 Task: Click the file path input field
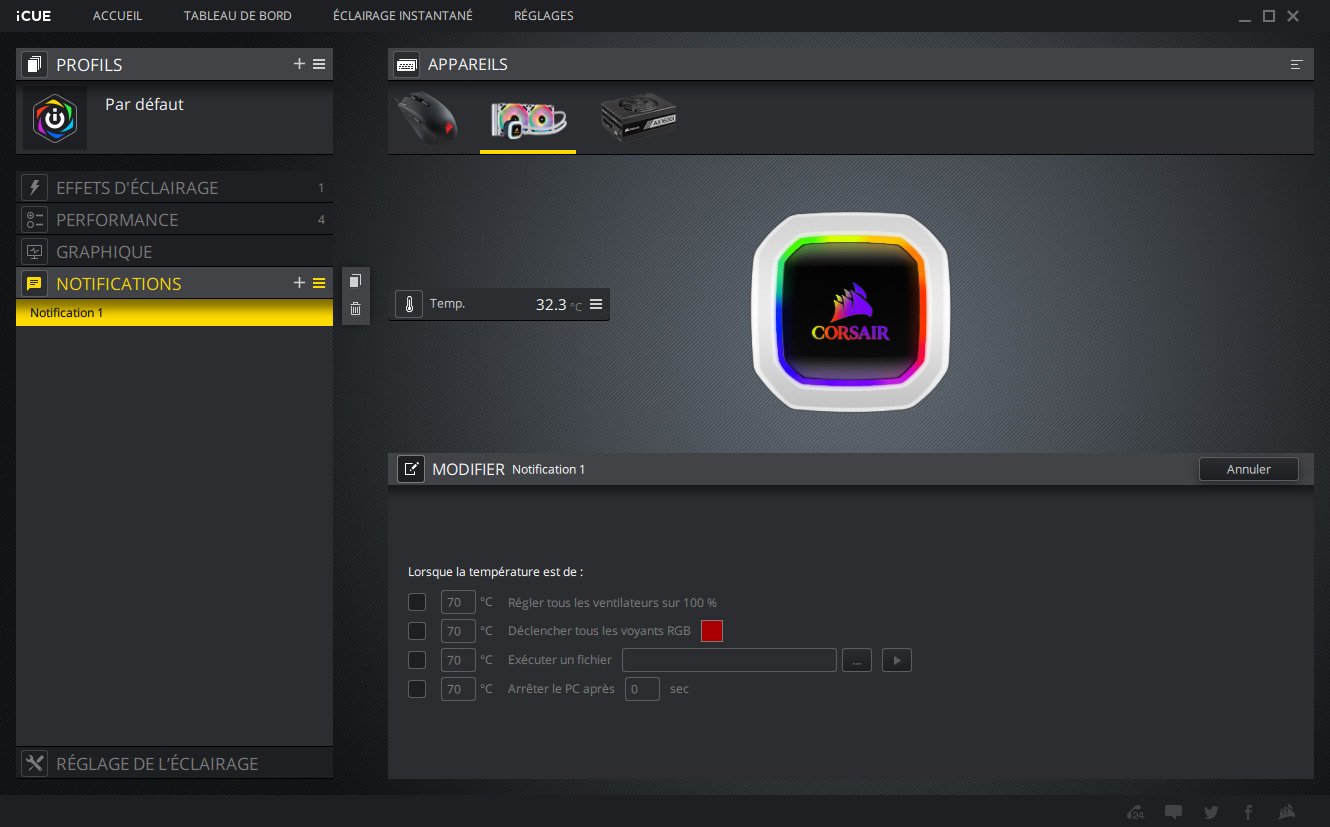pos(729,660)
